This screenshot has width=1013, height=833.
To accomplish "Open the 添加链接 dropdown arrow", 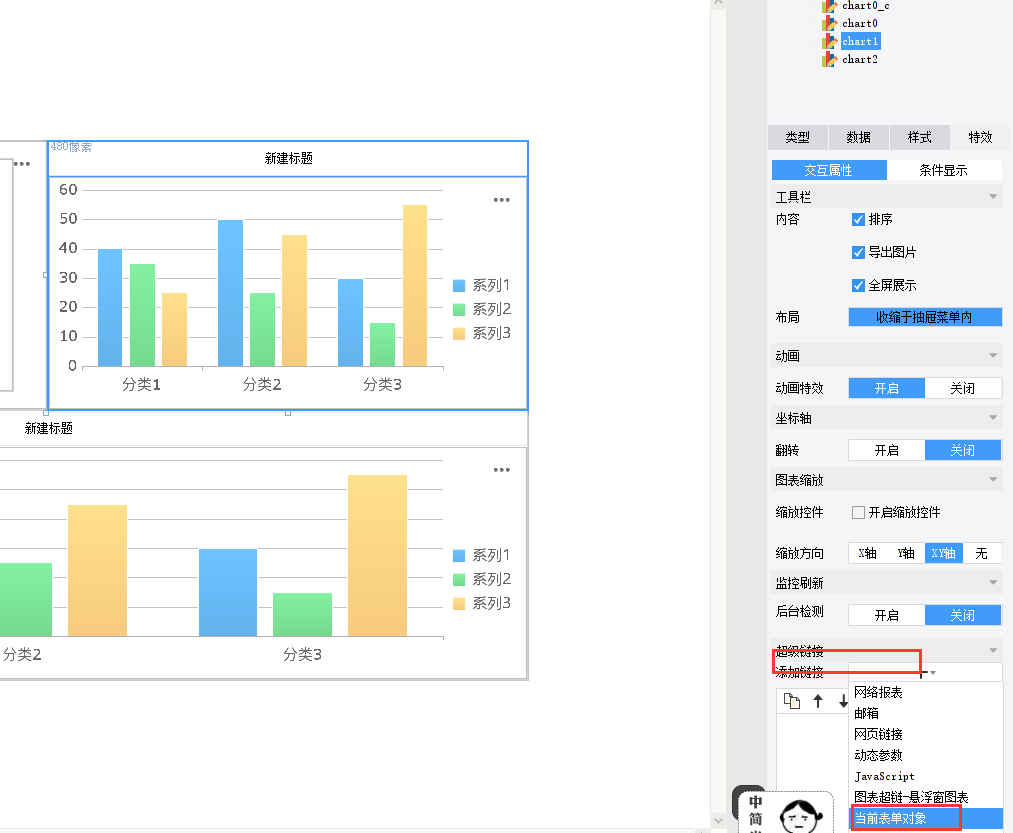I will (x=932, y=673).
